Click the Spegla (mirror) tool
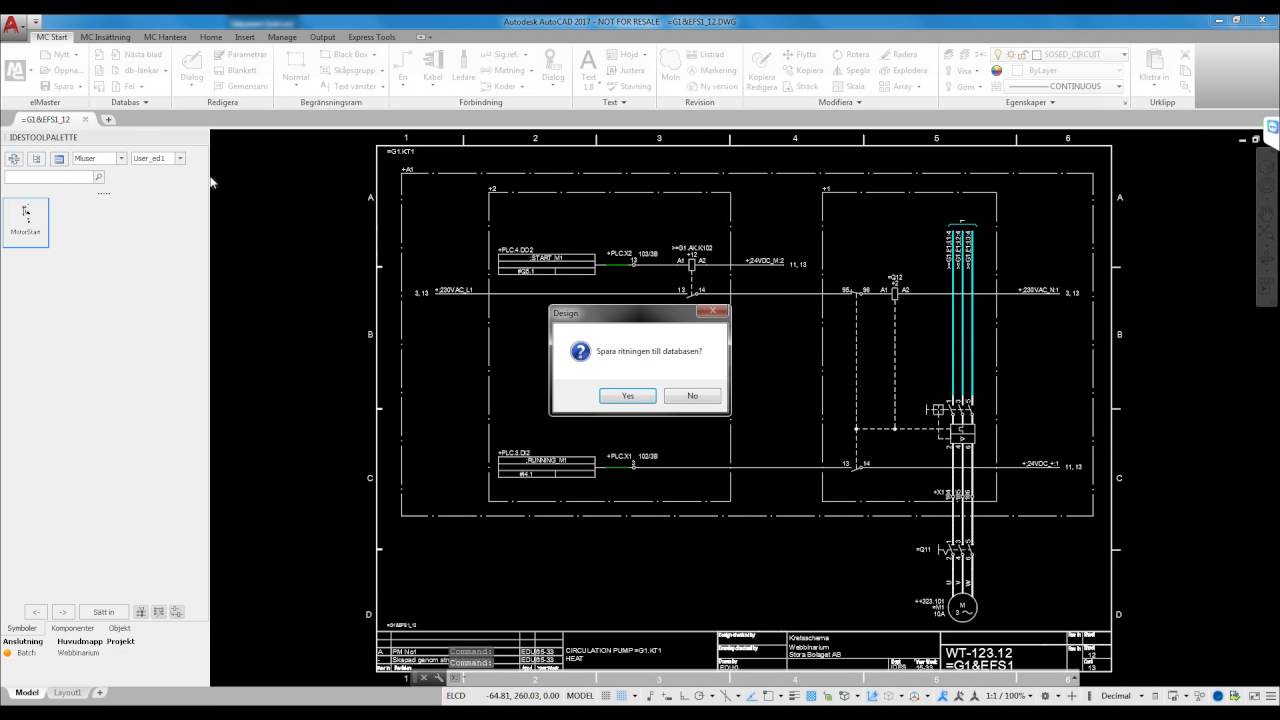Image resolution: width=1280 pixels, height=720 pixels. coord(851,70)
